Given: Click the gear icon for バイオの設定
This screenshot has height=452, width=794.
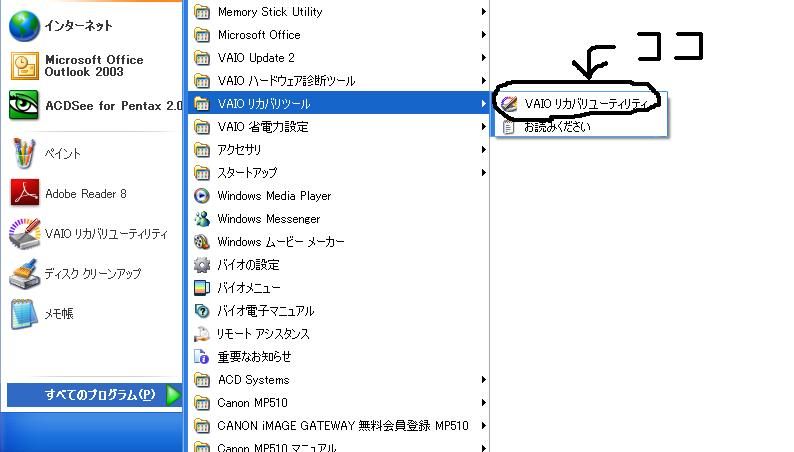Looking at the screenshot, I should [x=202, y=265].
